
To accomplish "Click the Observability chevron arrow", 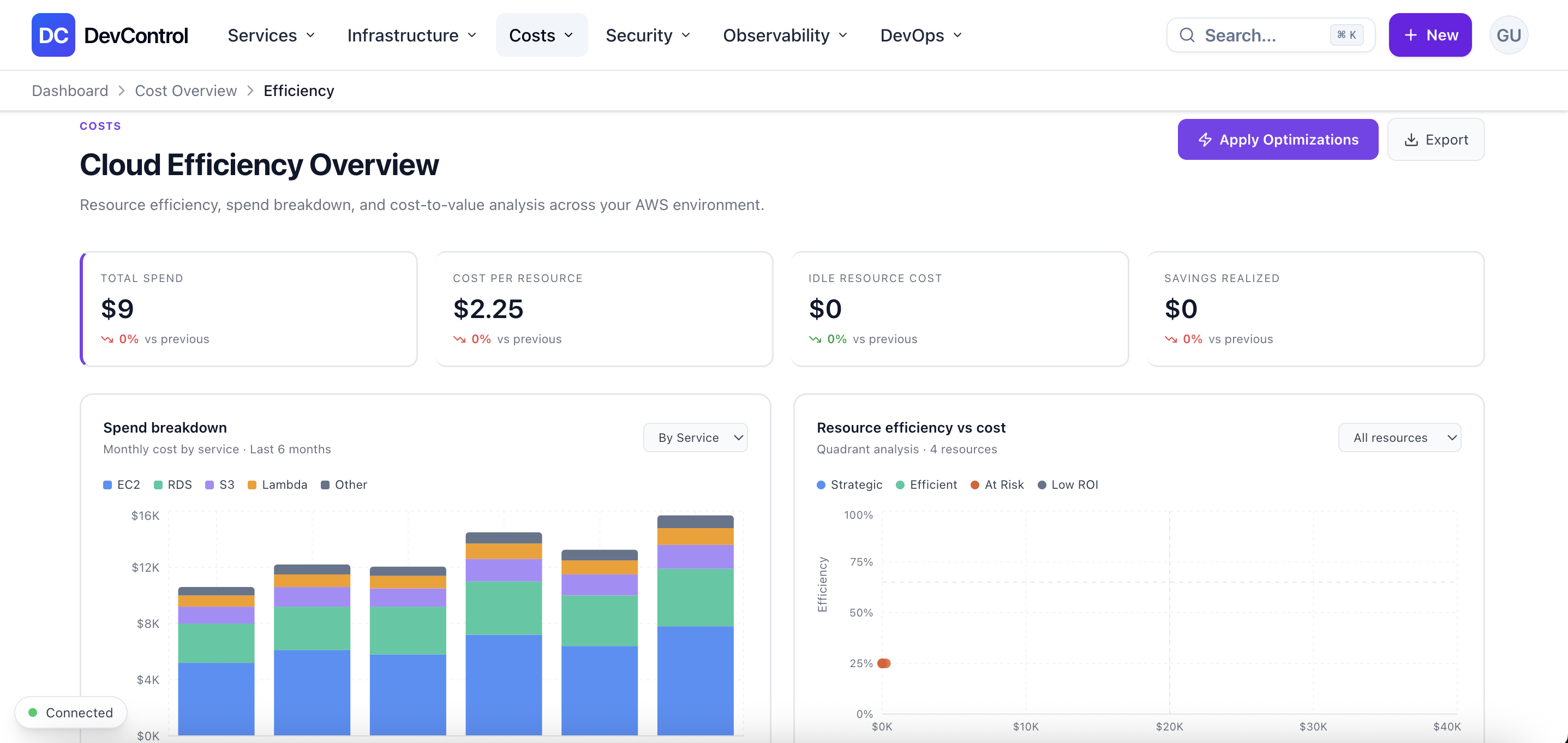I will click(x=843, y=35).
